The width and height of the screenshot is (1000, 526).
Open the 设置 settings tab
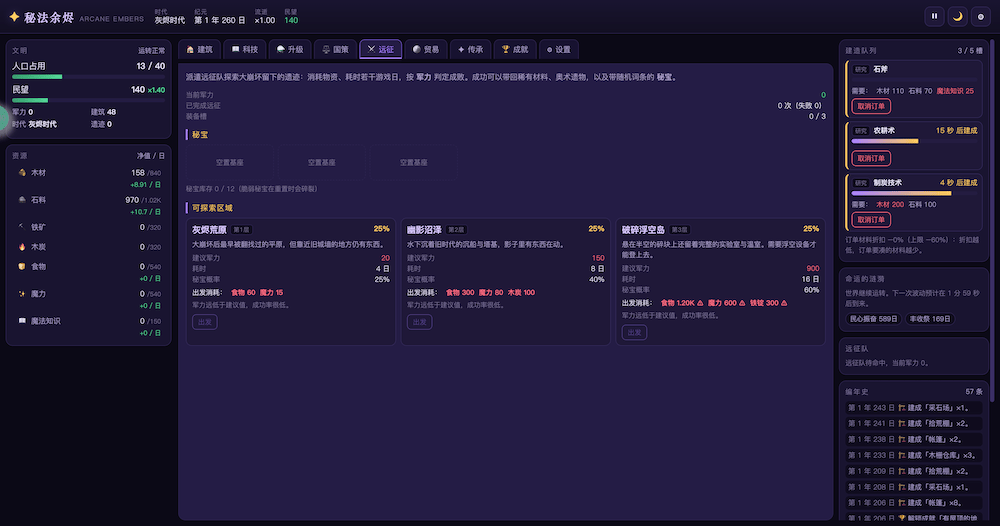coord(559,49)
